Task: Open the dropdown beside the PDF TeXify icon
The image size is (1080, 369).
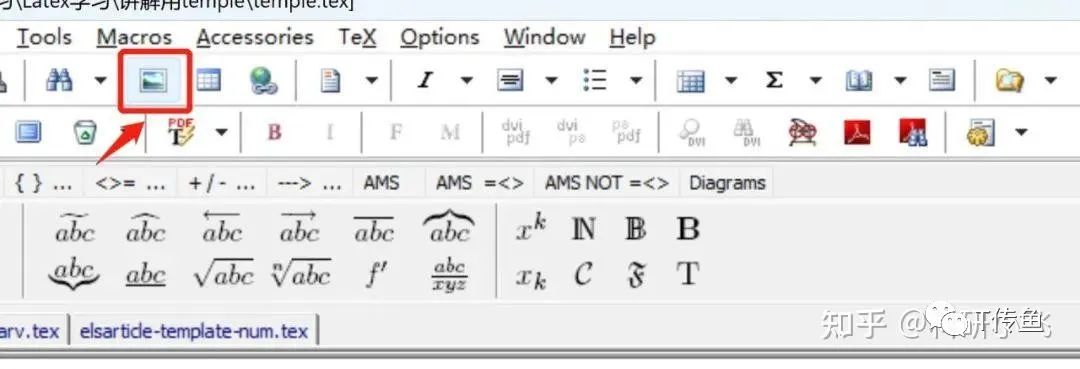Action: pyautogui.click(x=221, y=131)
